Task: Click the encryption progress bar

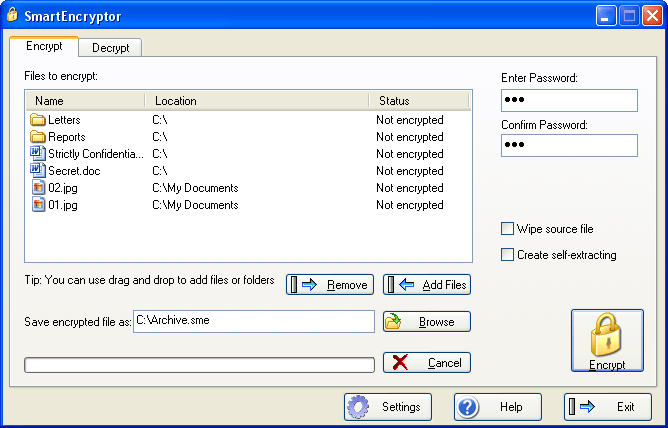Action: coord(199,365)
